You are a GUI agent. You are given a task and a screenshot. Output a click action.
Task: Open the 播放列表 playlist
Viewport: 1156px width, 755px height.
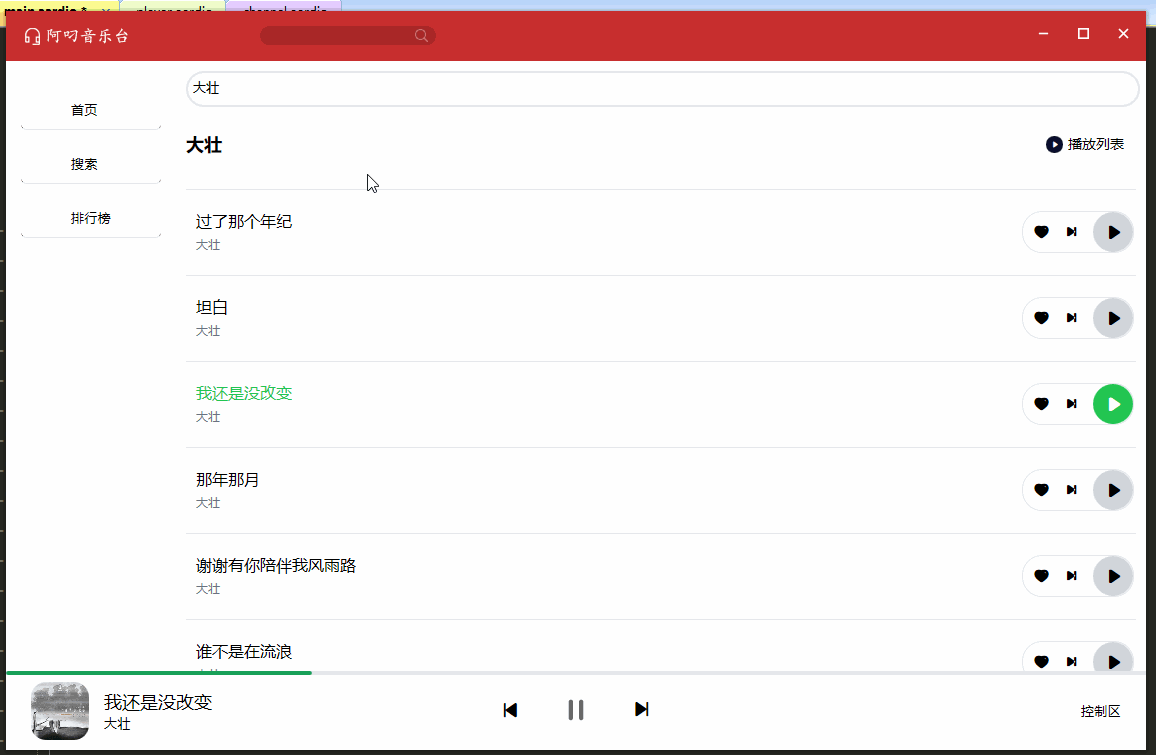point(1085,145)
